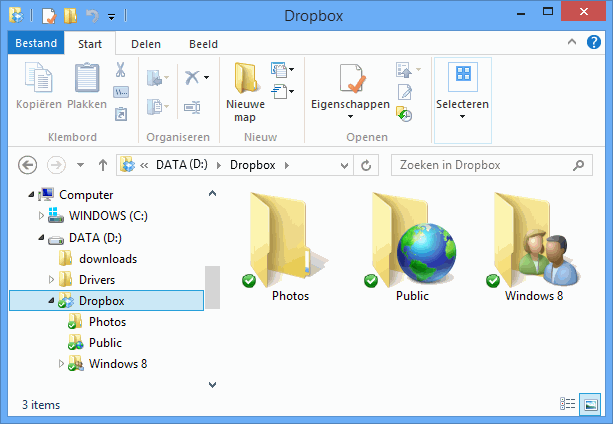The height and width of the screenshot is (424, 613).
Task: Switch to large icons view in status bar
Action: (x=590, y=404)
